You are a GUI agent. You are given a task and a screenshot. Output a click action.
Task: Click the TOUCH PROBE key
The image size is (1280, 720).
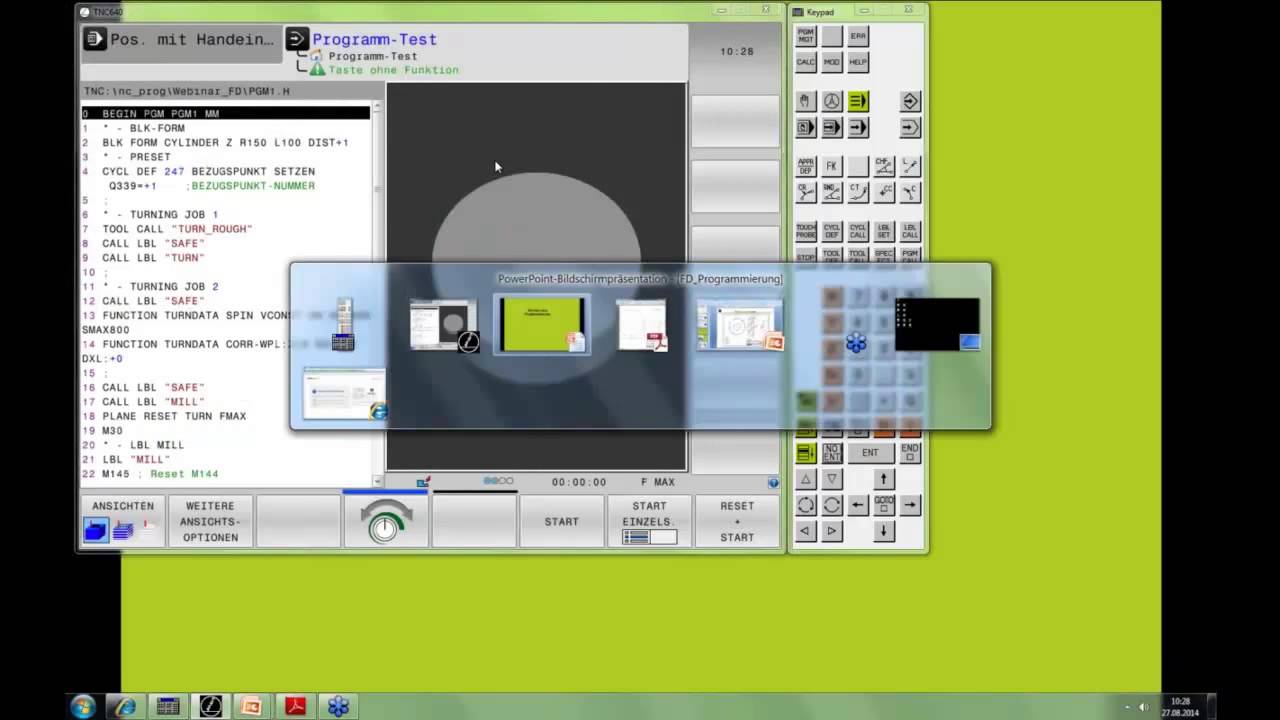tap(805, 231)
